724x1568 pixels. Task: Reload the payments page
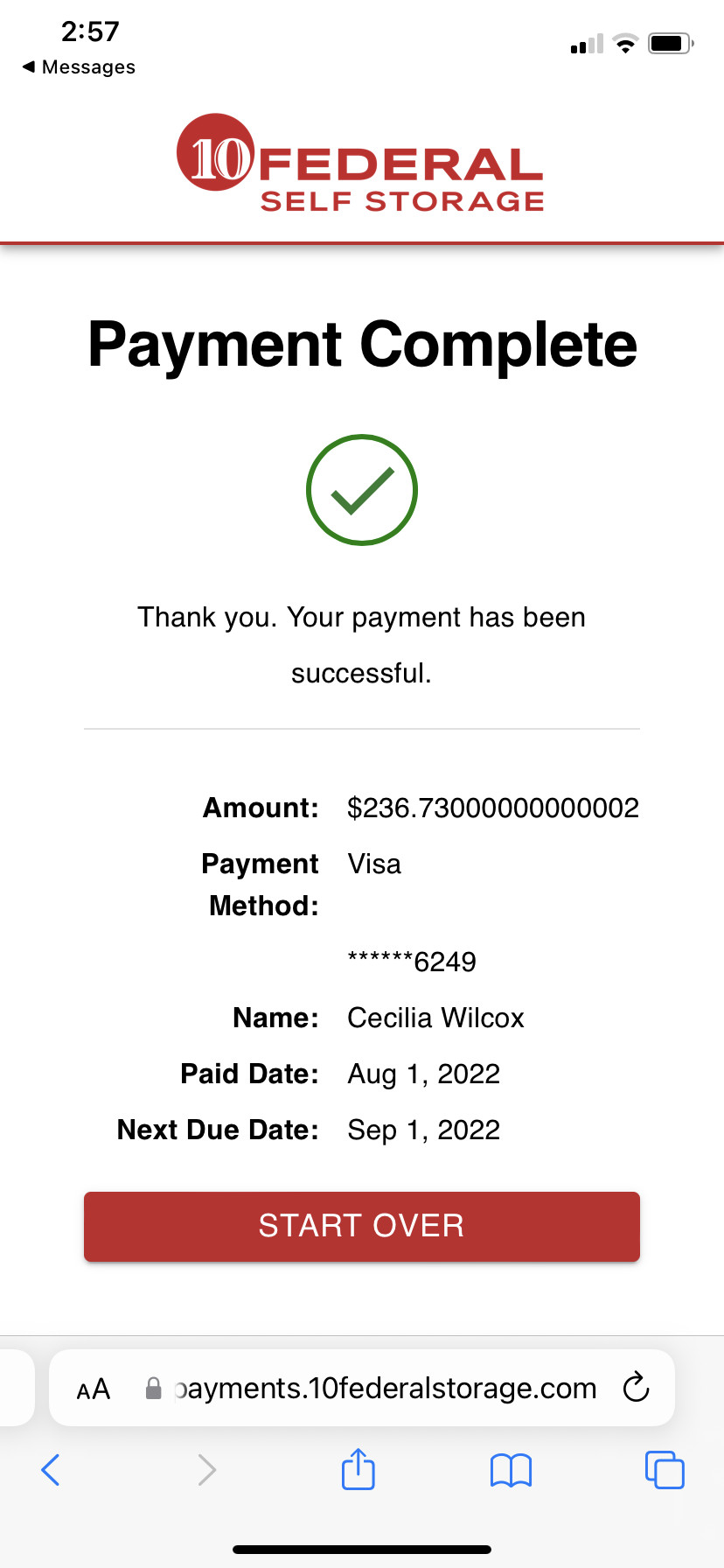(x=636, y=1387)
